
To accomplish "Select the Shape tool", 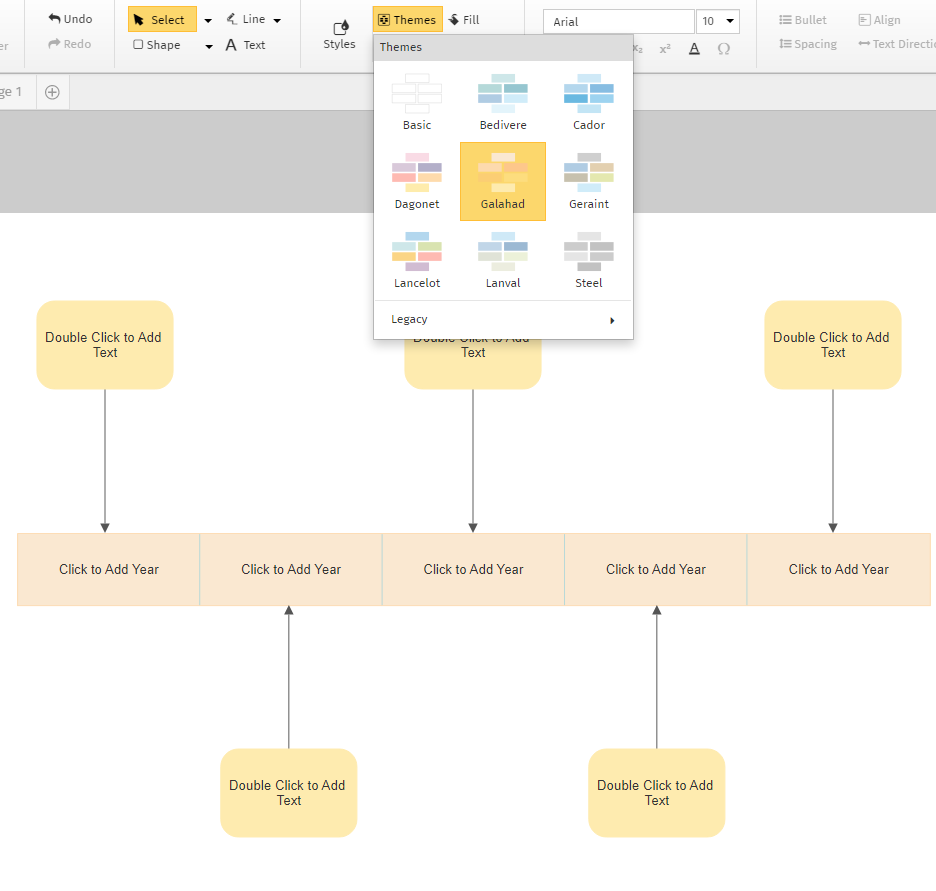I will pyautogui.click(x=156, y=44).
